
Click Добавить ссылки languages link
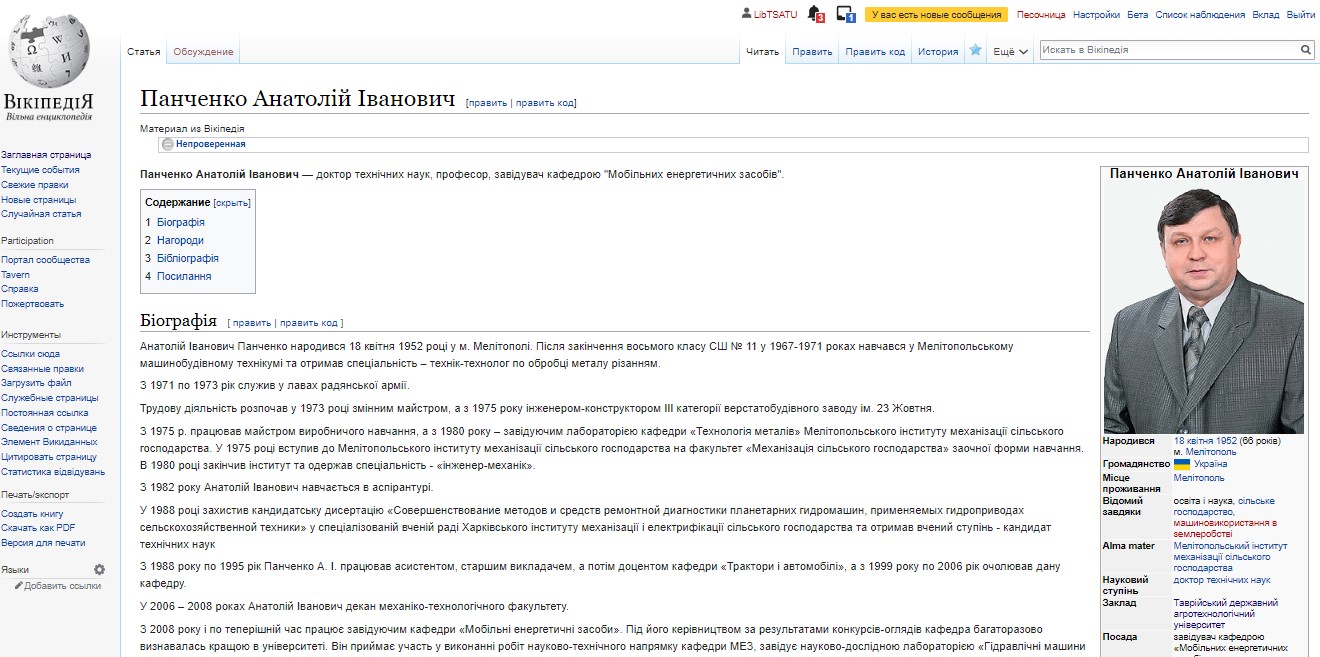[x=62, y=586]
